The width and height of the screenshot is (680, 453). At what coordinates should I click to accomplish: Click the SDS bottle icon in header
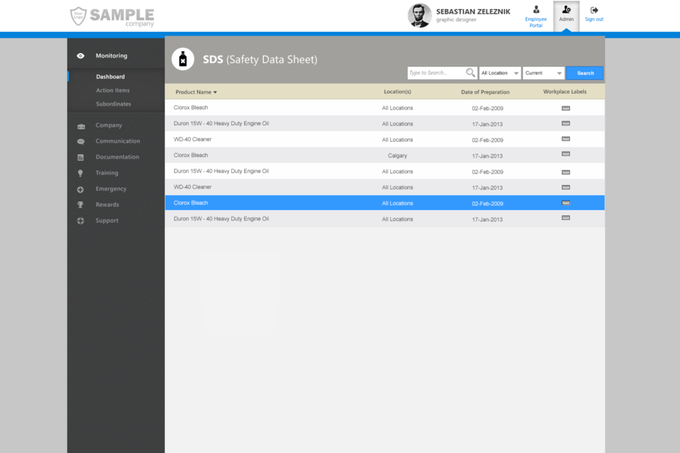coord(183,59)
